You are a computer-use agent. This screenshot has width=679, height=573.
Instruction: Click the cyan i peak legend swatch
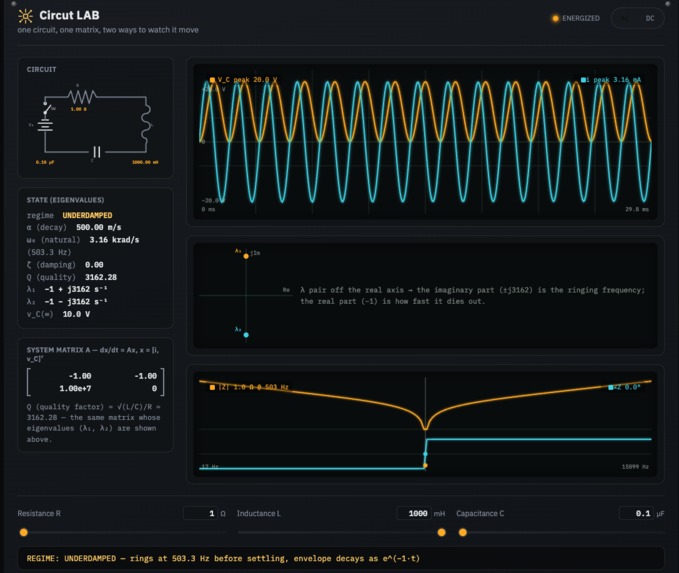[x=583, y=80]
